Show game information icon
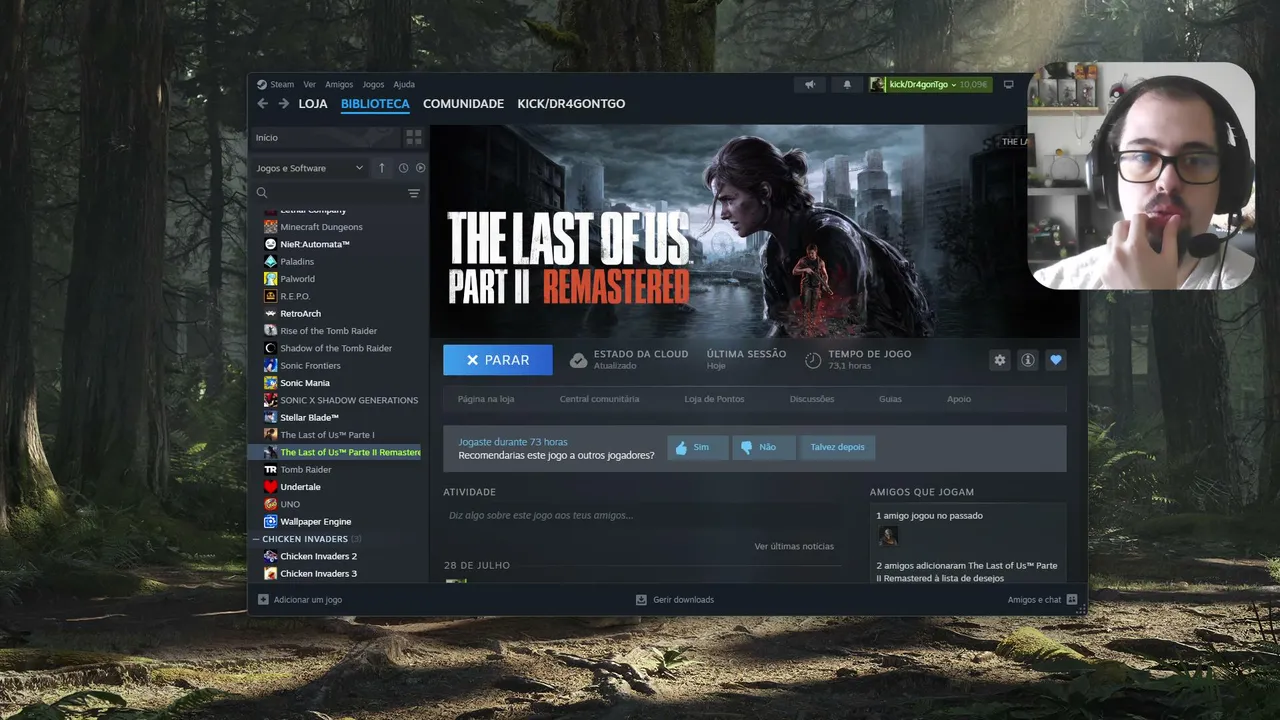This screenshot has height=720, width=1280. click(1028, 360)
